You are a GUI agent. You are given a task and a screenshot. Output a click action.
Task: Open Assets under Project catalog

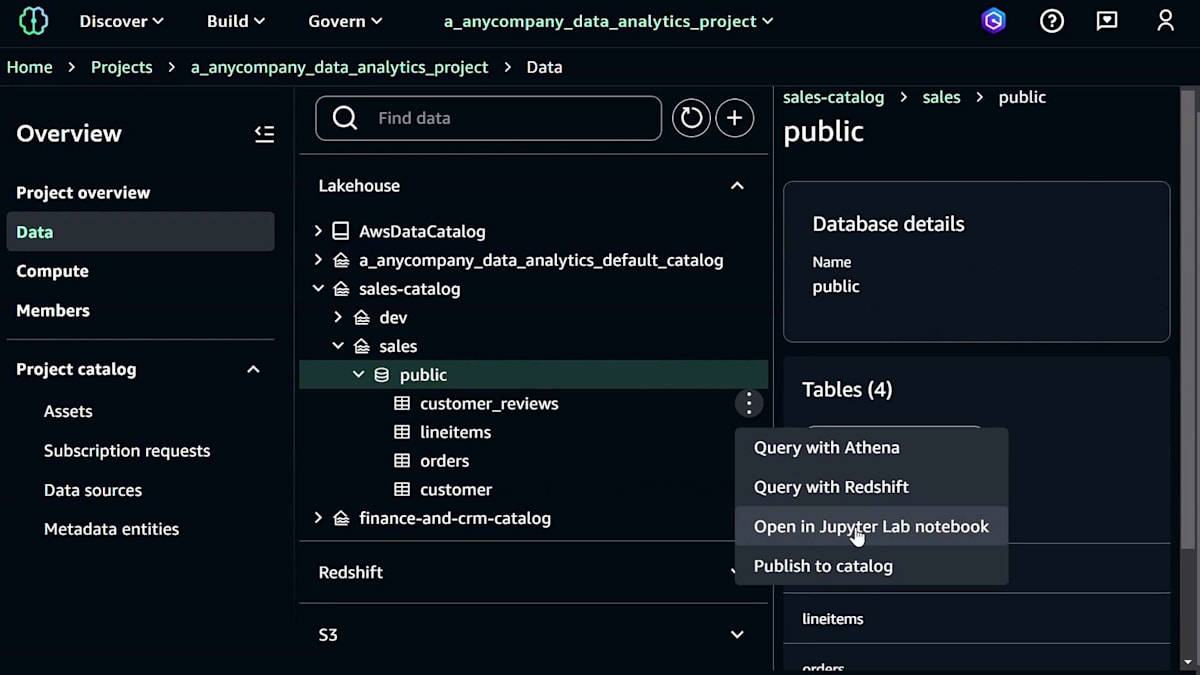pyautogui.click(x=68, y=411)
